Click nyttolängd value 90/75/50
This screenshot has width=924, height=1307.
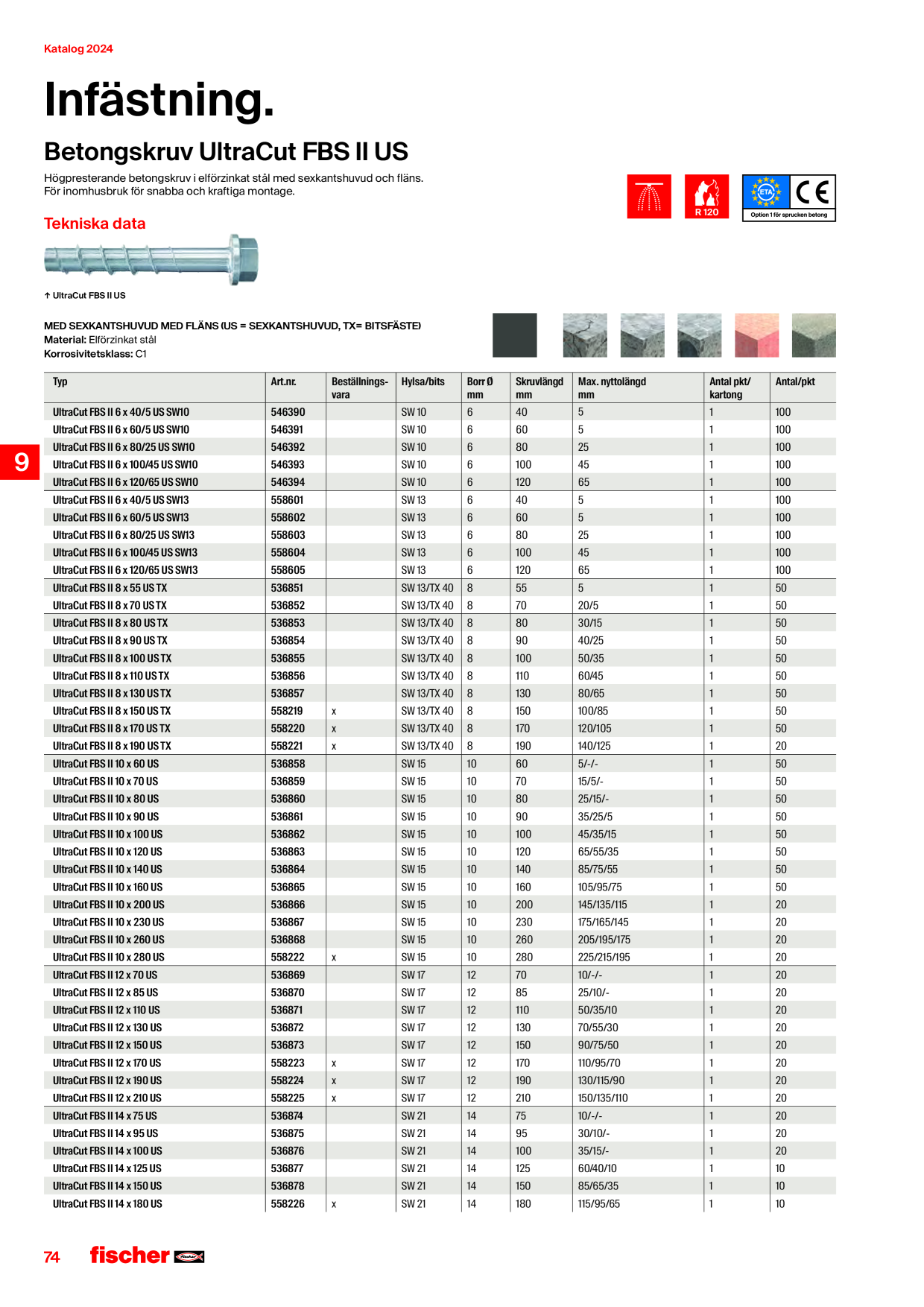click(x=598, y=1045)
